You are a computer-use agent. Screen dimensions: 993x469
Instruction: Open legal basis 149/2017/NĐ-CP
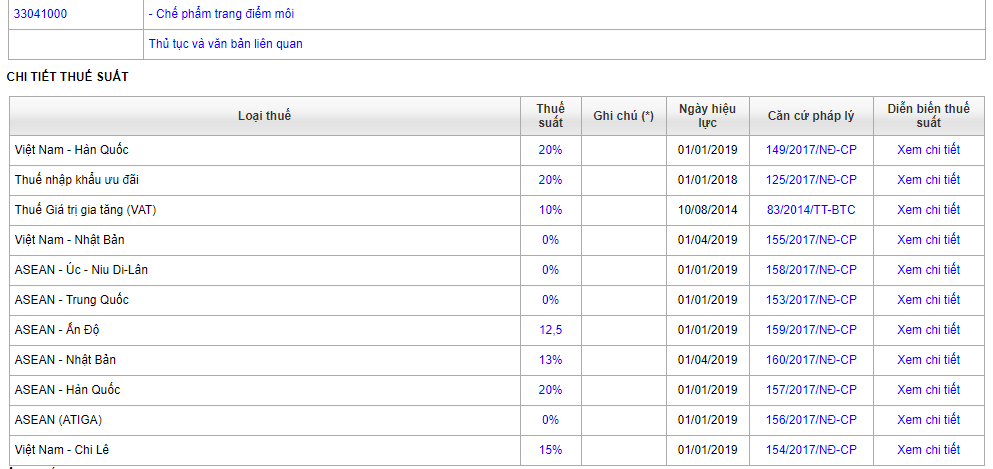(x=811, y=150)
